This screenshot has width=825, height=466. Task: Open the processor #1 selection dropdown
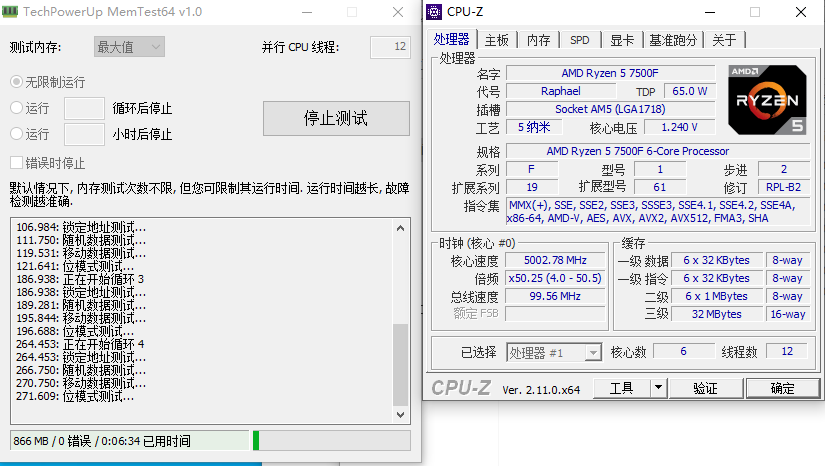(x=554, y=352)
